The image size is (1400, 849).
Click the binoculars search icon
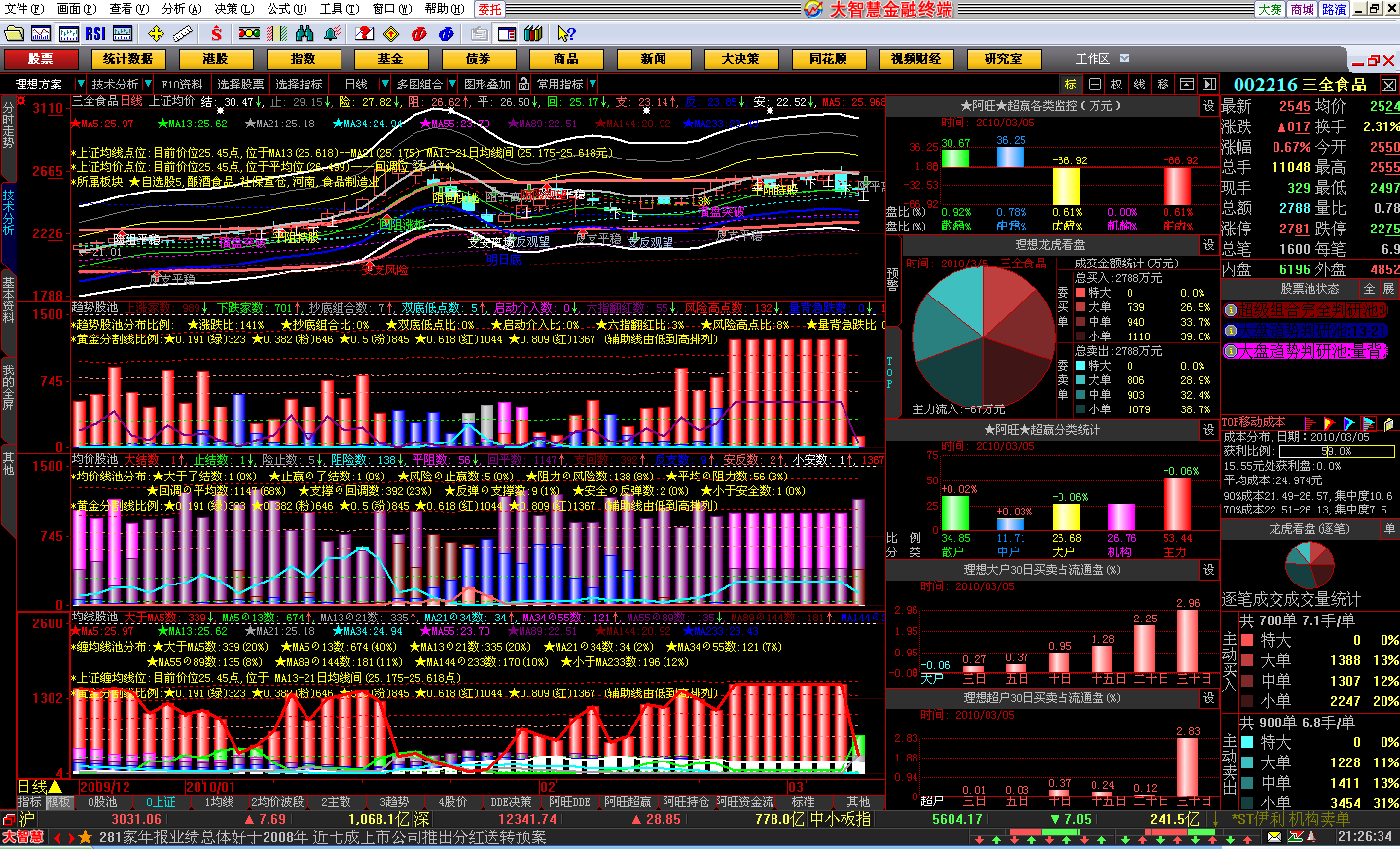tap(305, 33)
